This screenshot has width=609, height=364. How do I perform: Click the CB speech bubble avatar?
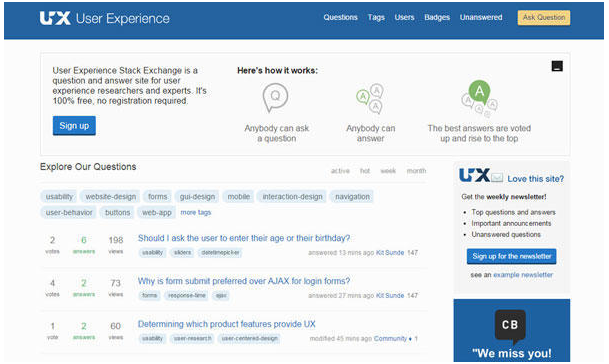510,327
